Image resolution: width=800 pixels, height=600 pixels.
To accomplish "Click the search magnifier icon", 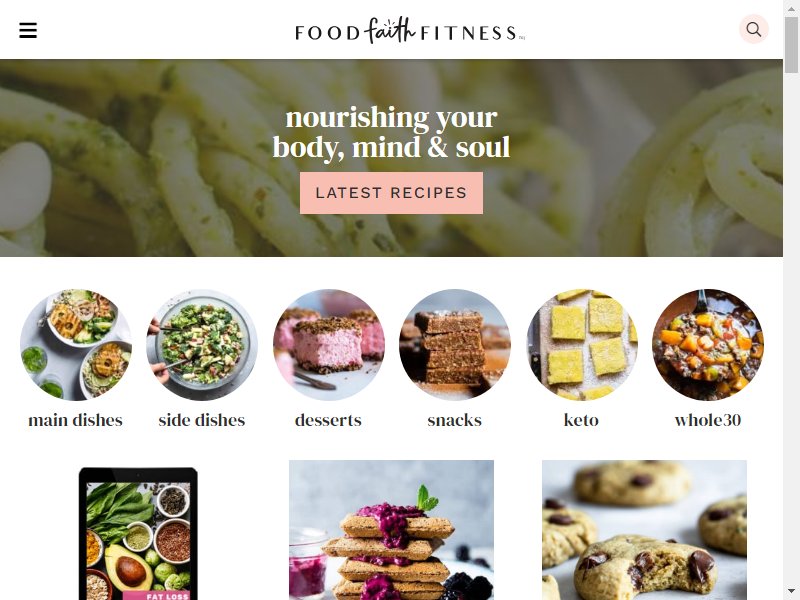I will (754, 29).
